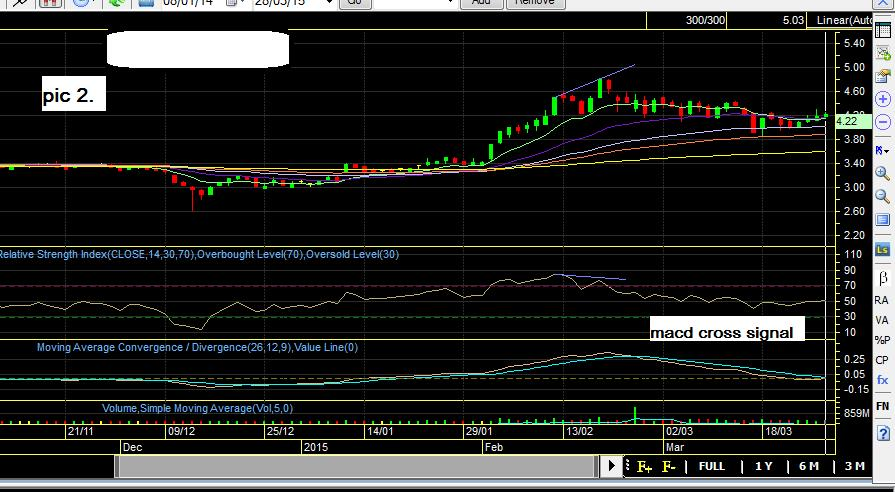Click the 21/11 date marker

80,431
